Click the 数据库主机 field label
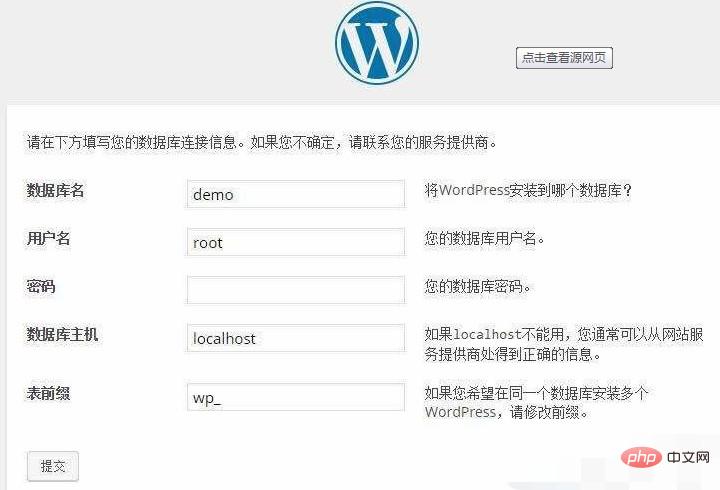 (x=62, y=335)
